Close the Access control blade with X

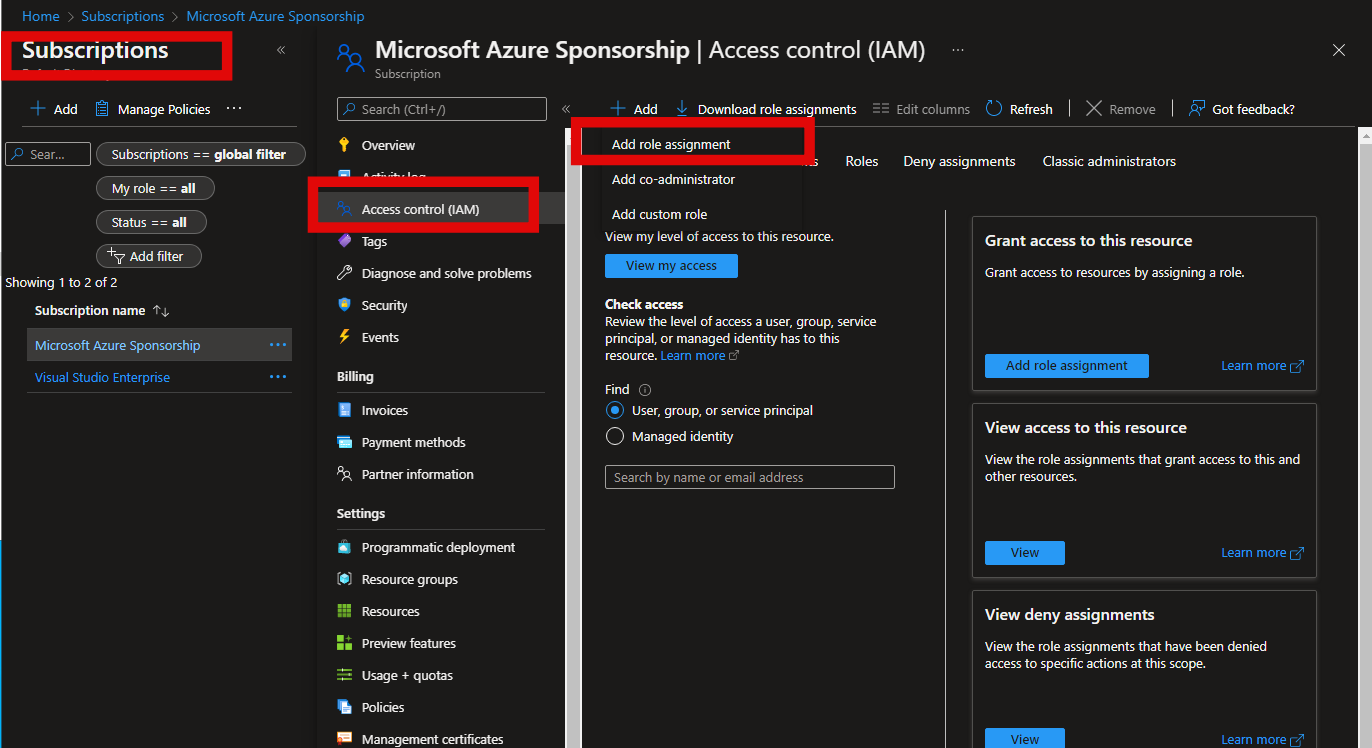(x=1339, y=50)
